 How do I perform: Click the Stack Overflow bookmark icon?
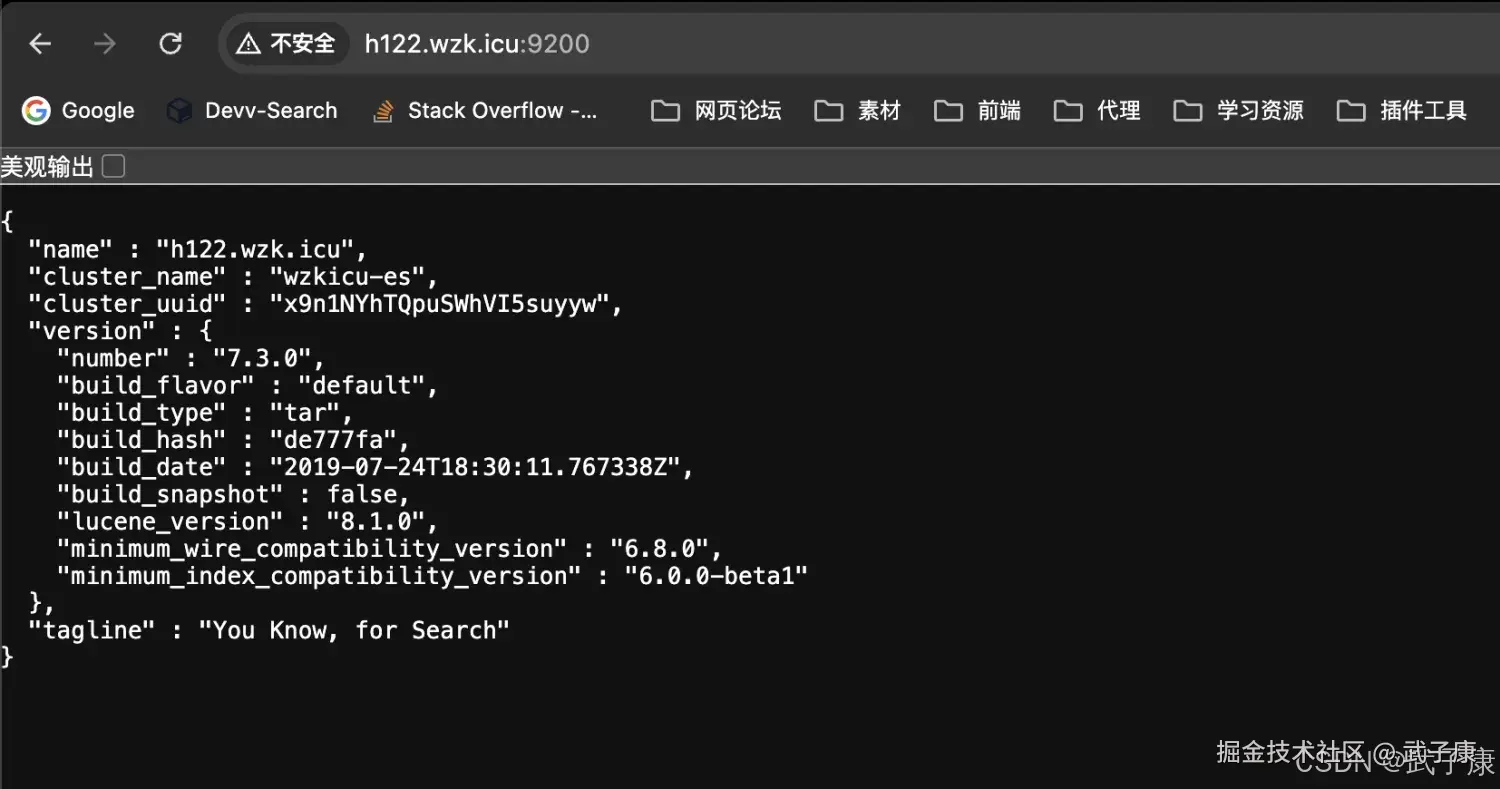[383, 111]
